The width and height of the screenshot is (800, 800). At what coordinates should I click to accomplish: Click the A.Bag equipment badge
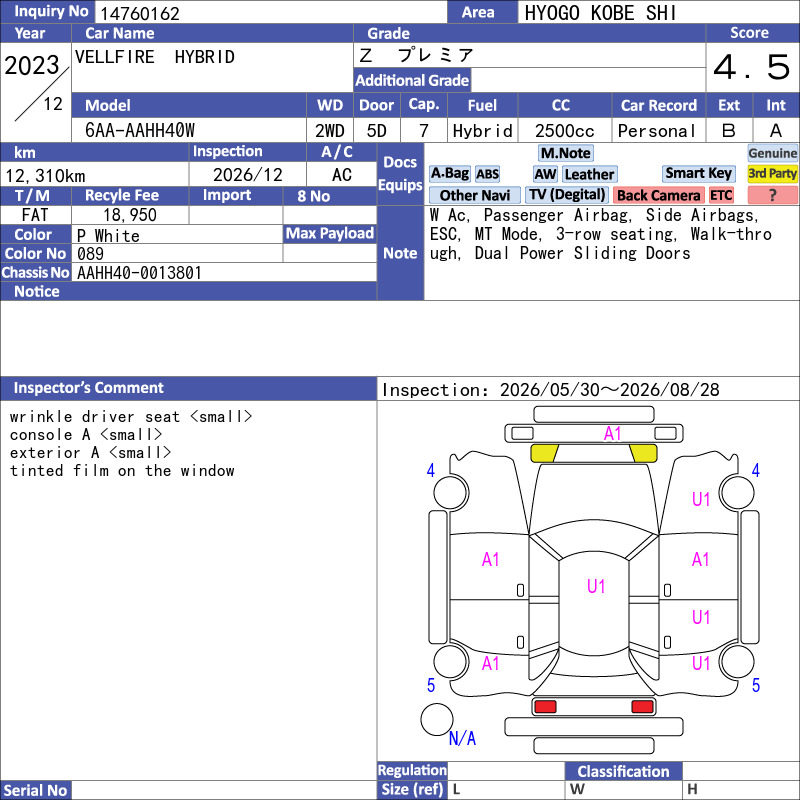(x=449, y=174)
